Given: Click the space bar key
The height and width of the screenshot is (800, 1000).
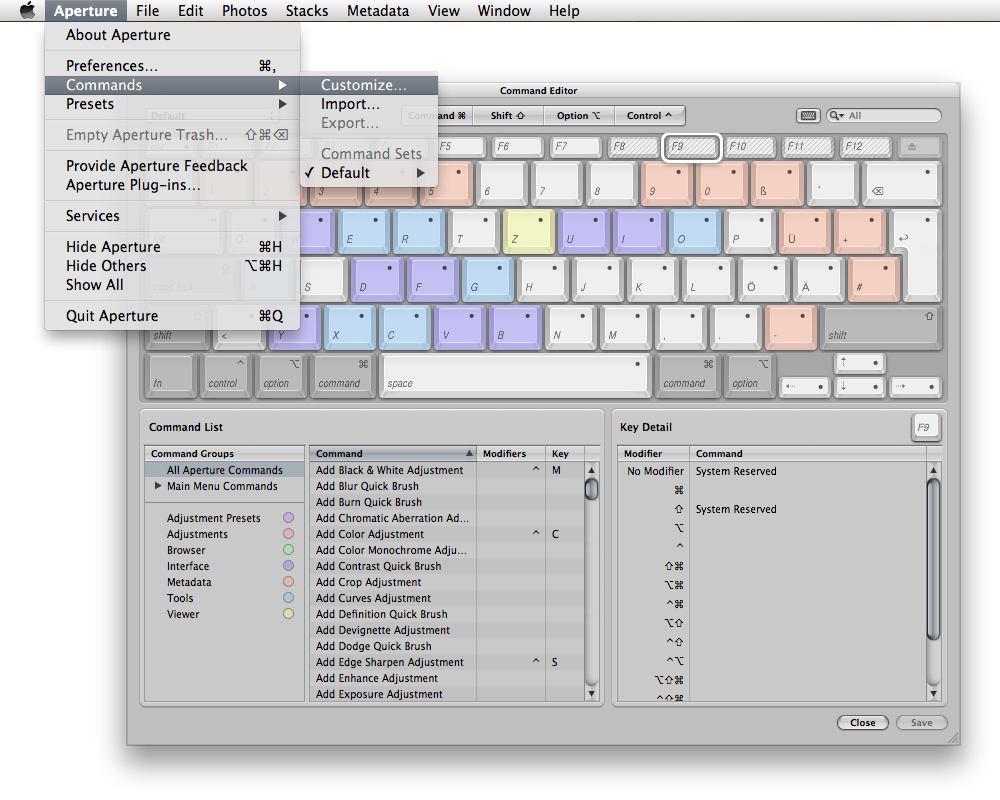Looking at the screenshot, I should click(x=515, y=375).
